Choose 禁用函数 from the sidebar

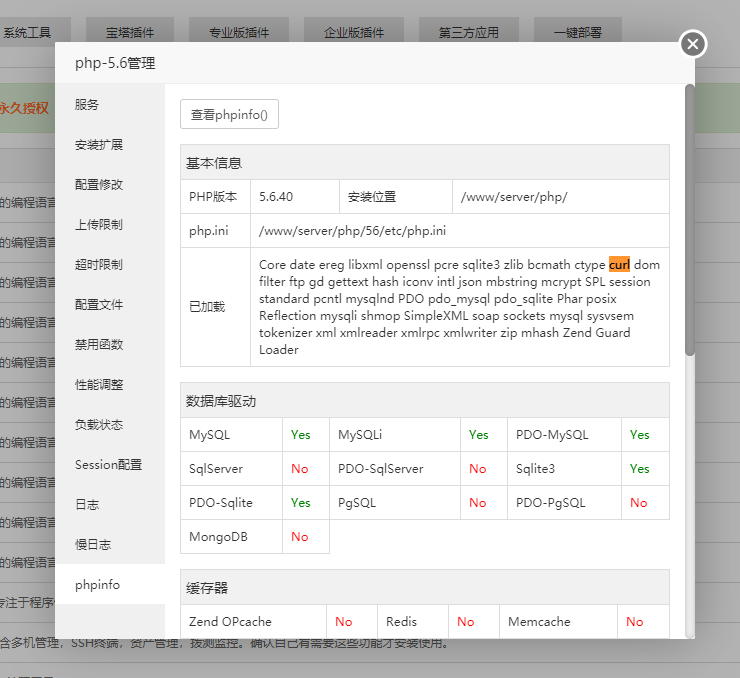click(99, 345)
